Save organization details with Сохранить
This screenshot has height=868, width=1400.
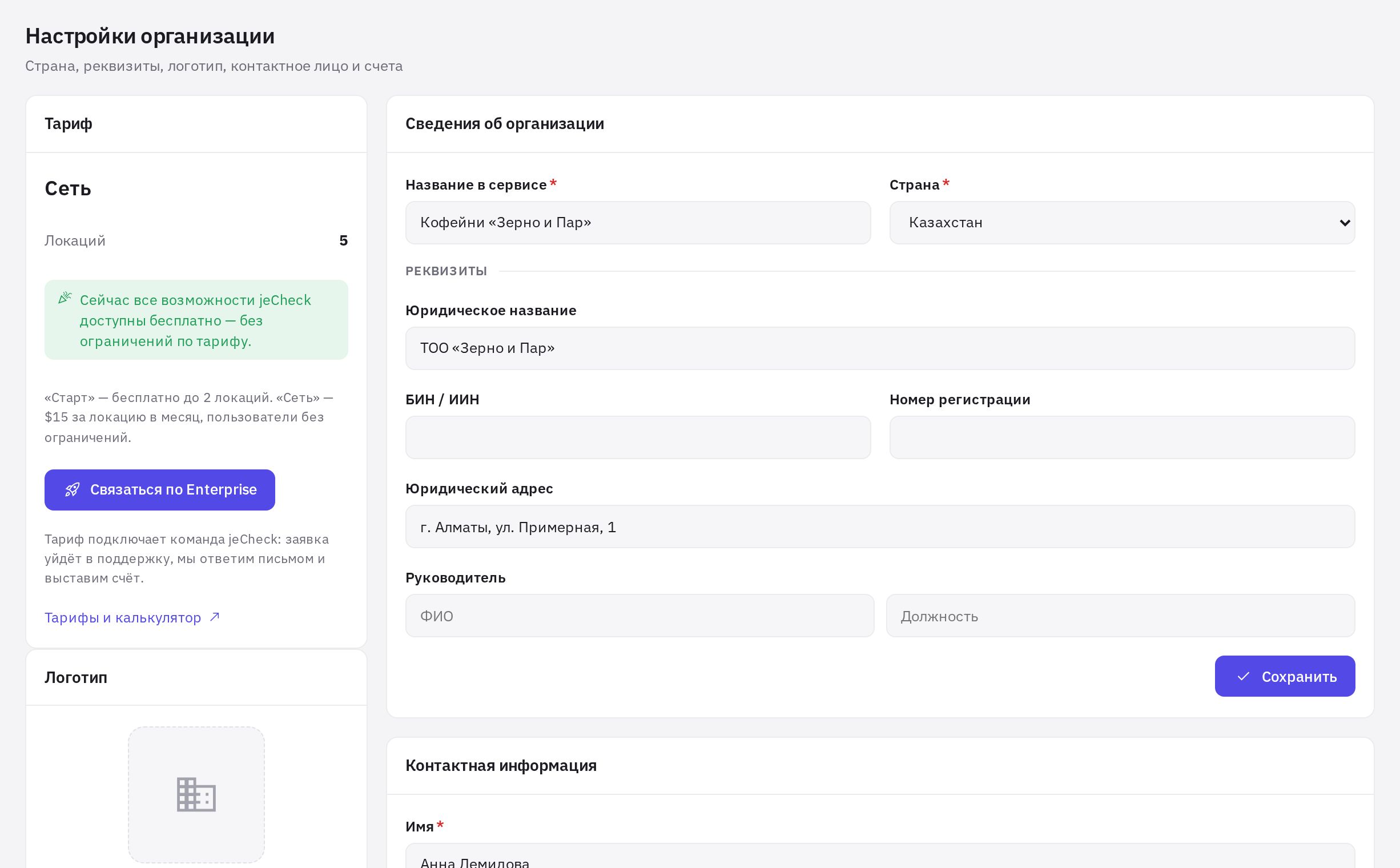1285,676
